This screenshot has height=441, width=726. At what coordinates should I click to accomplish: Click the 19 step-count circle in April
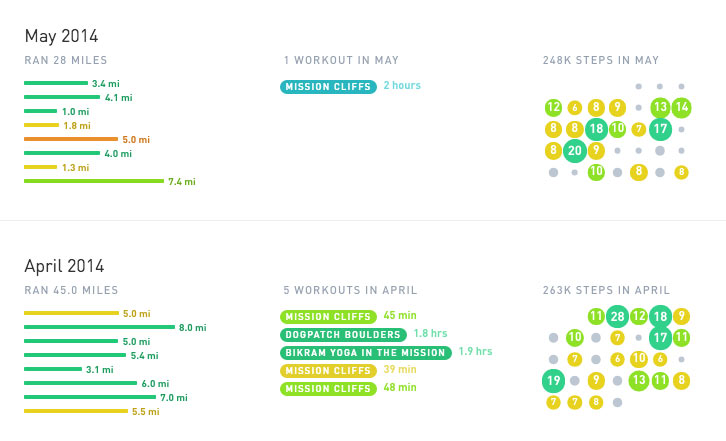(553, 381)
